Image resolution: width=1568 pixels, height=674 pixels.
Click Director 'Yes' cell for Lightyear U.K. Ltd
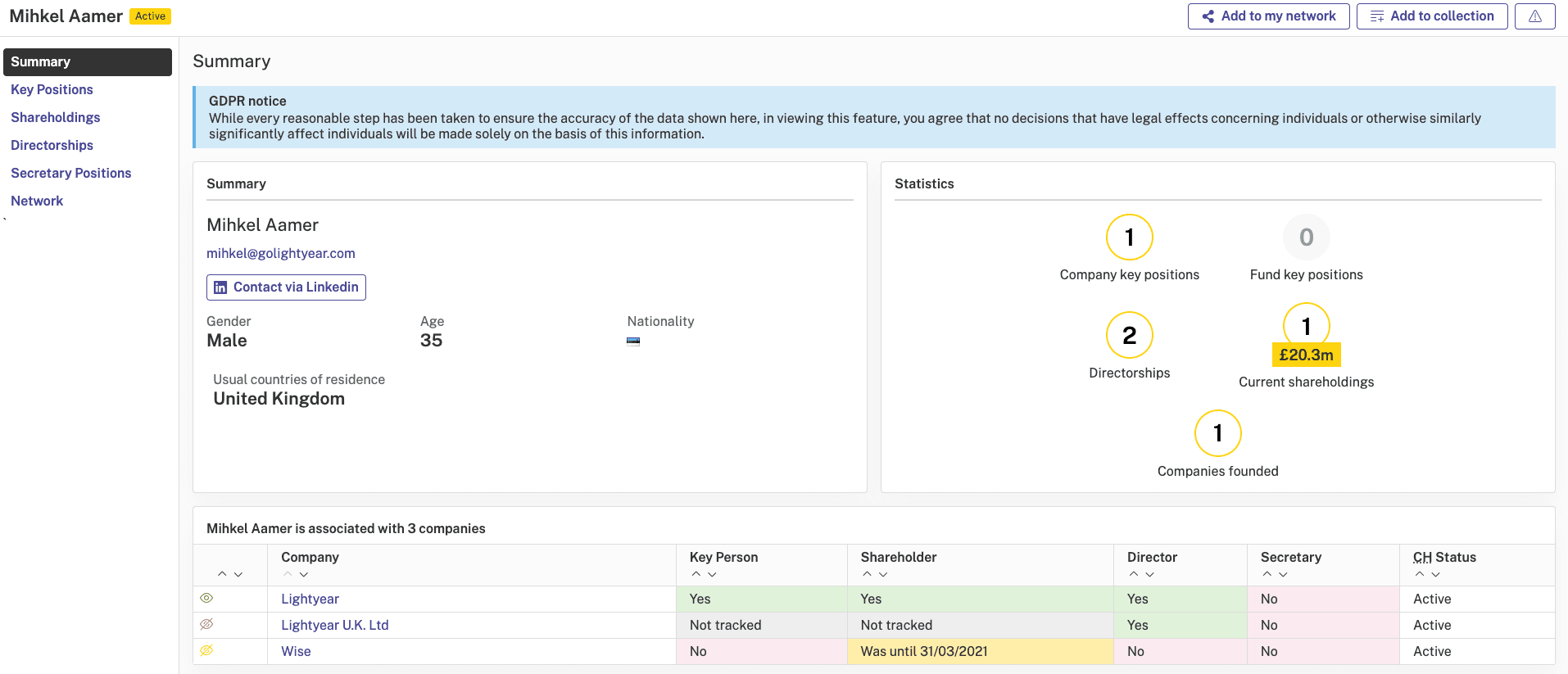1181,625
